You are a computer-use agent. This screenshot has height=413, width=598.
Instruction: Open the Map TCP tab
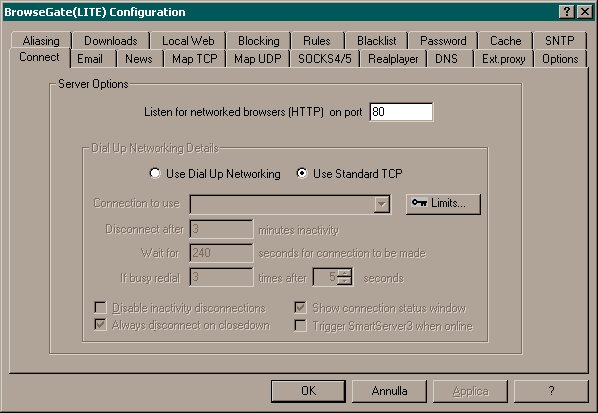pyautogui.click(x=195, y=59)
